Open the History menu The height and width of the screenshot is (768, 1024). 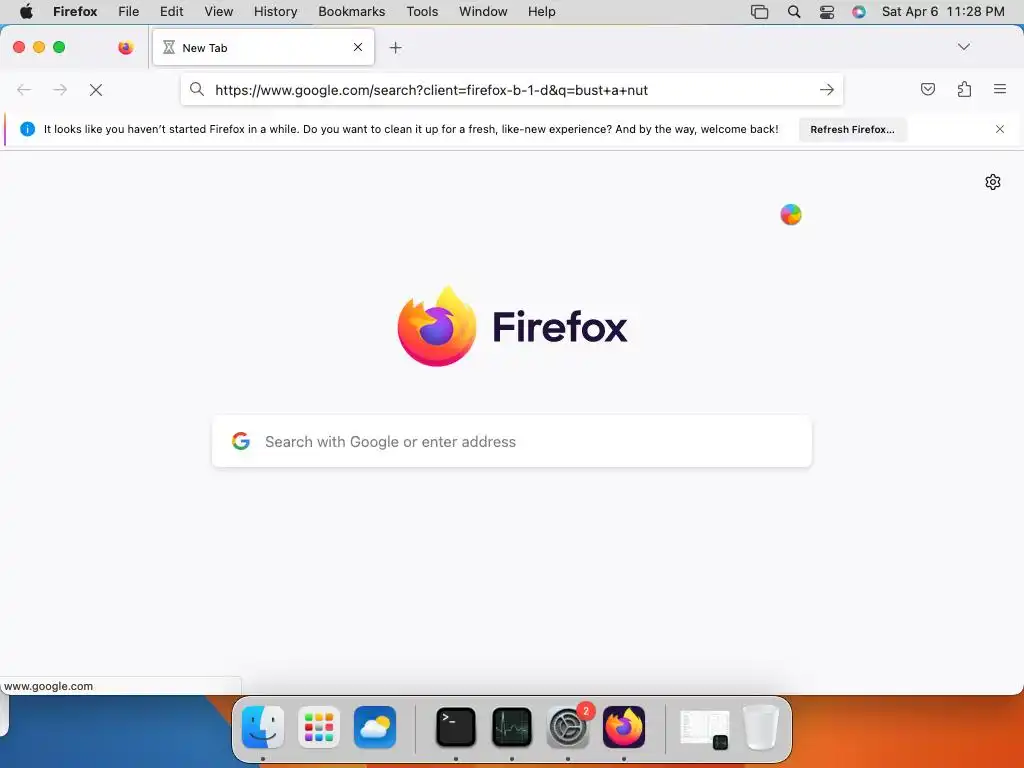[276, 11]
